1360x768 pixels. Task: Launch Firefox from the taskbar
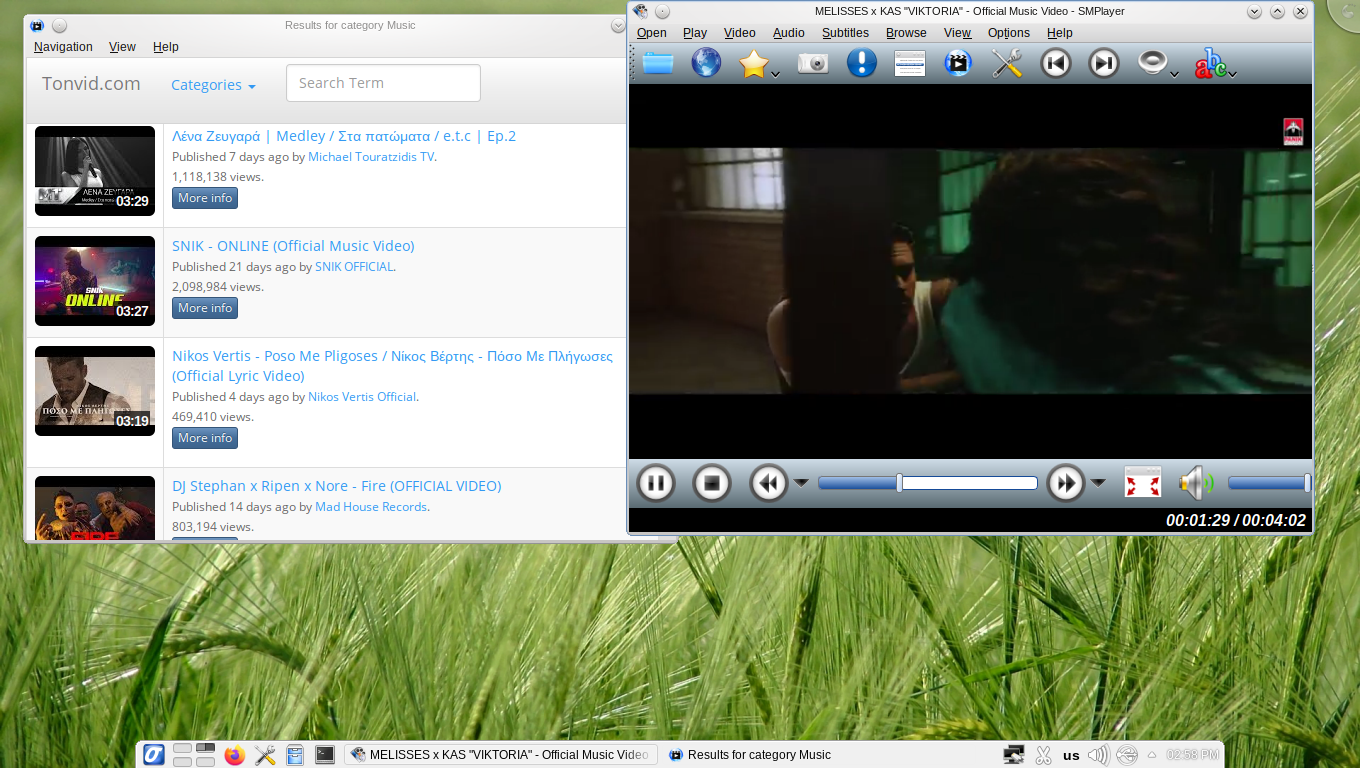(x=235, y=755)
